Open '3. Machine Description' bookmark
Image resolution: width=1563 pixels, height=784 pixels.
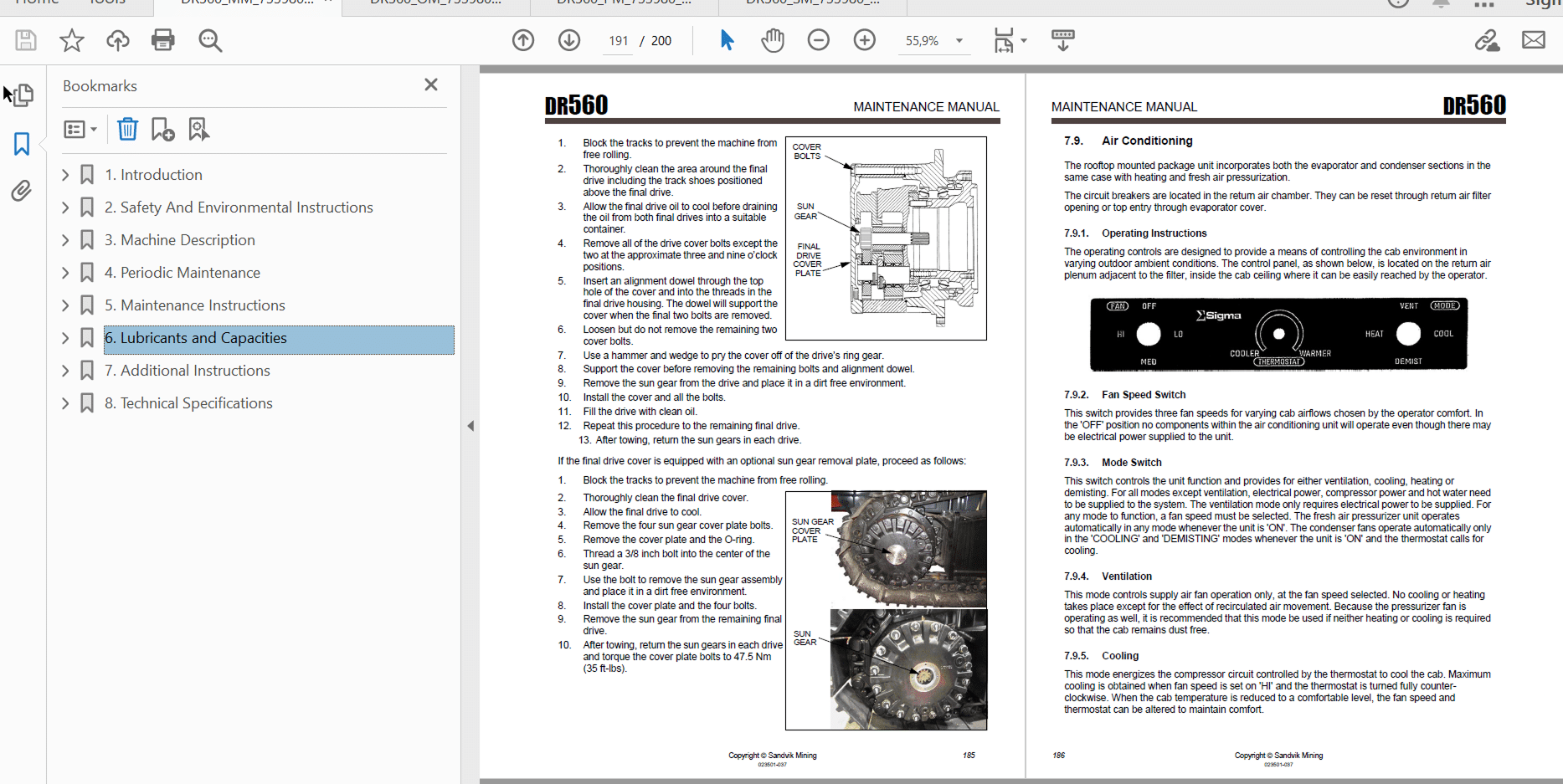(x=188, y=240)
